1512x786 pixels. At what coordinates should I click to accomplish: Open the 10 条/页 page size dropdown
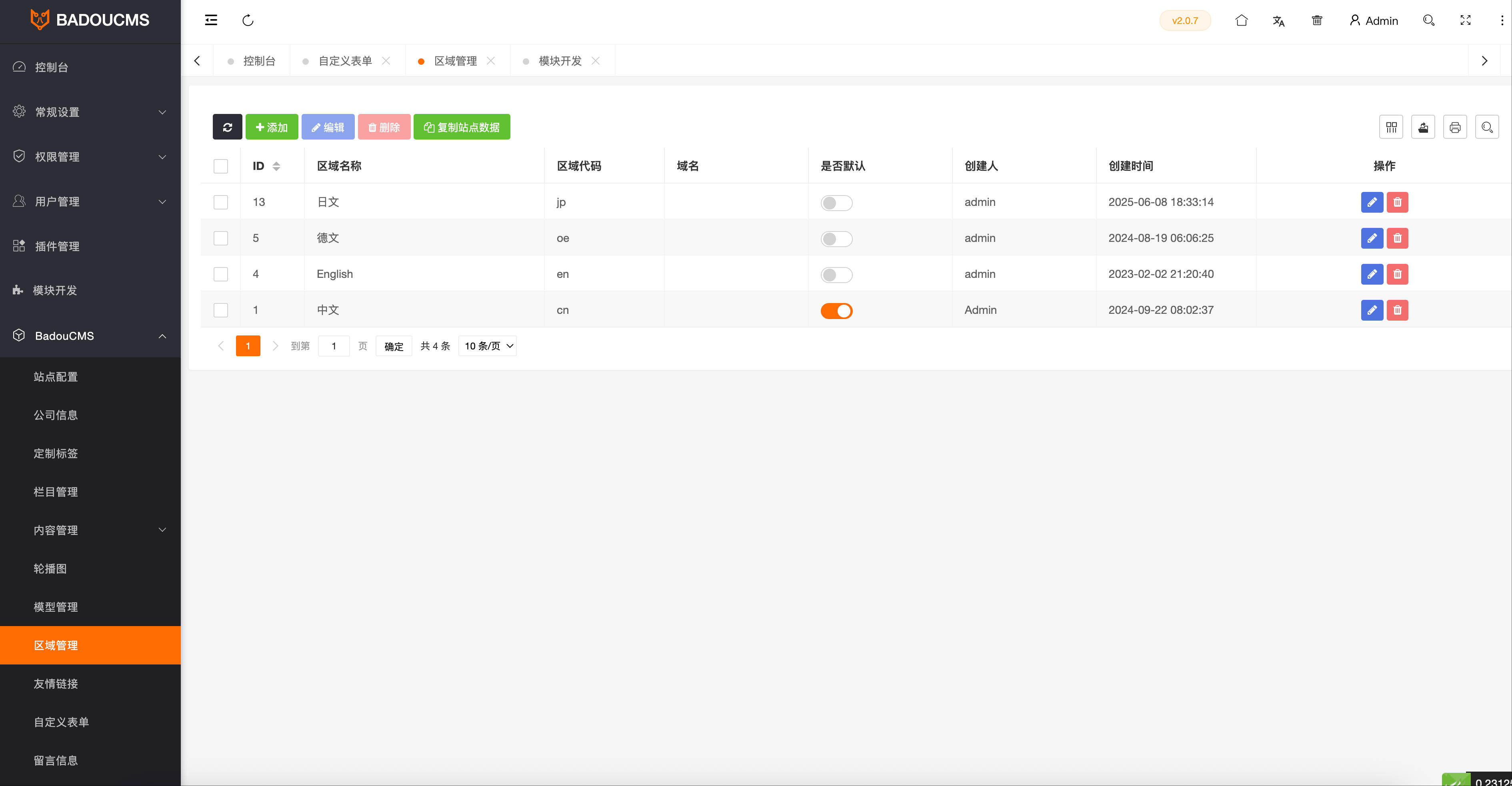[x=487, y=345]
